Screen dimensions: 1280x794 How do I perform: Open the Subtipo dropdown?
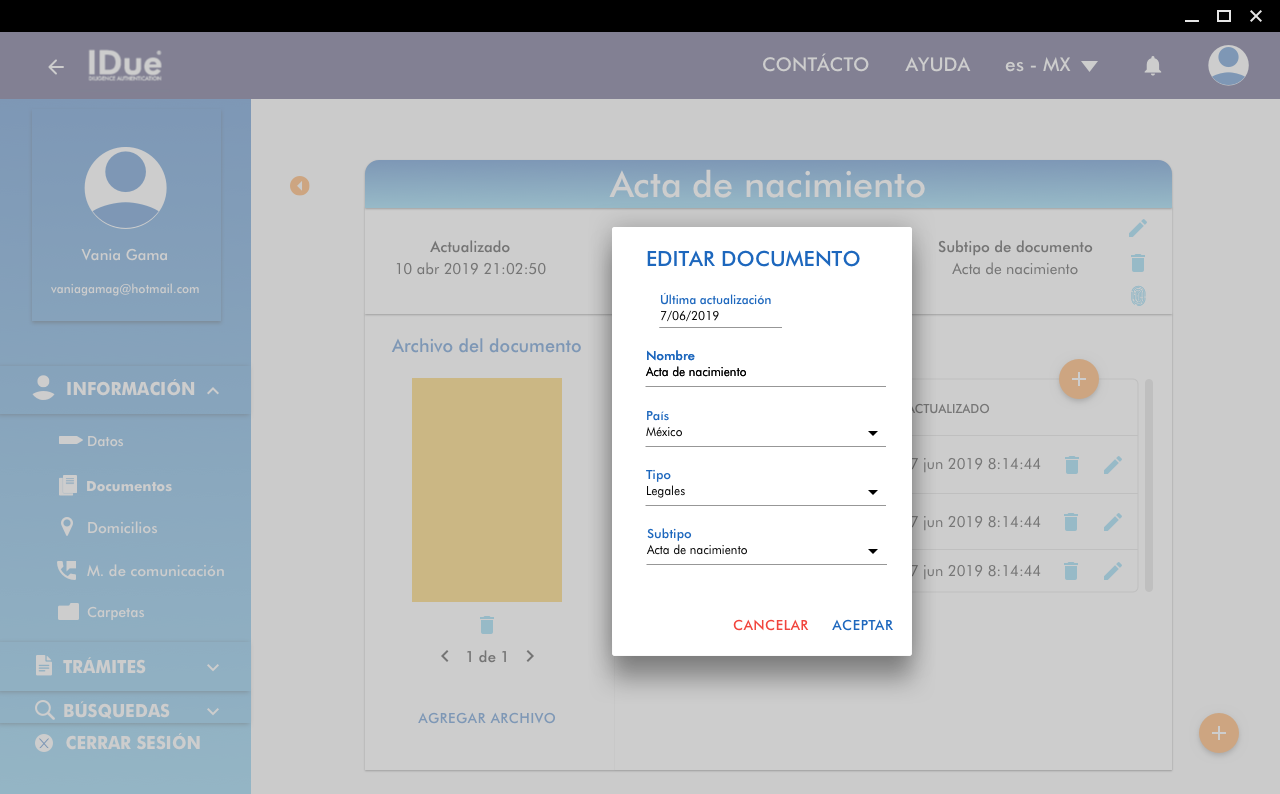[x=765, y=551]
